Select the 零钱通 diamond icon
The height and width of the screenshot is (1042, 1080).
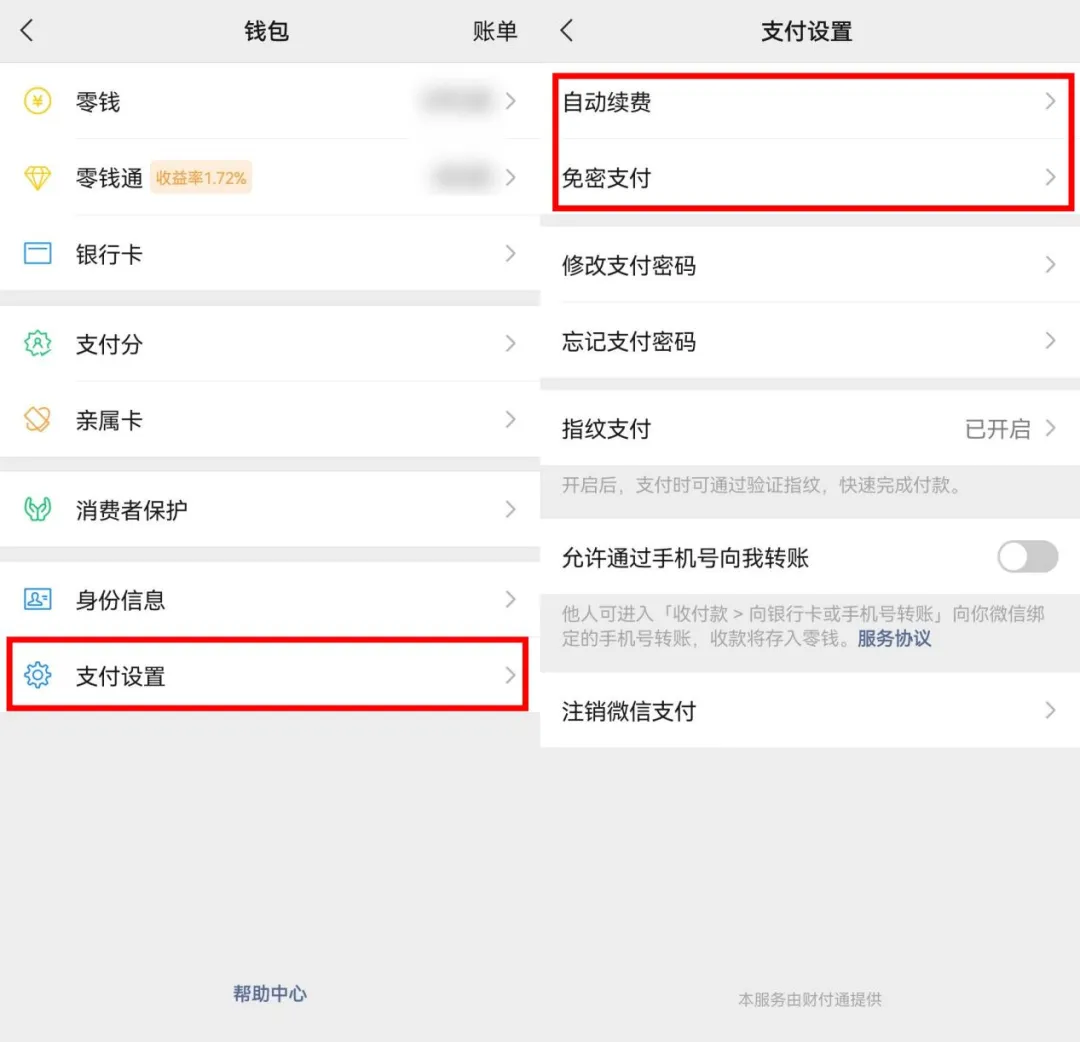(37, 177)
